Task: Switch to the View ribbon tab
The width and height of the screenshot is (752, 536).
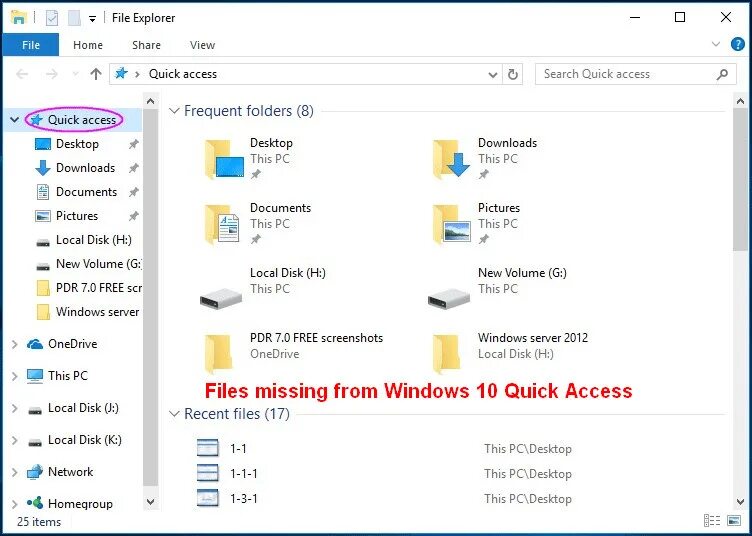Action: coord(202,45)
